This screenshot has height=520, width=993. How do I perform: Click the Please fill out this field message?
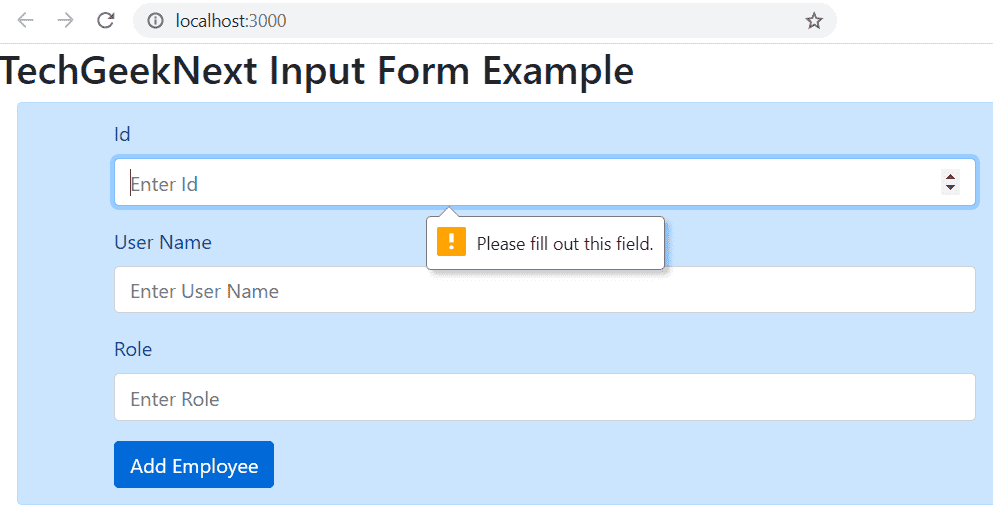pos(565,244)
